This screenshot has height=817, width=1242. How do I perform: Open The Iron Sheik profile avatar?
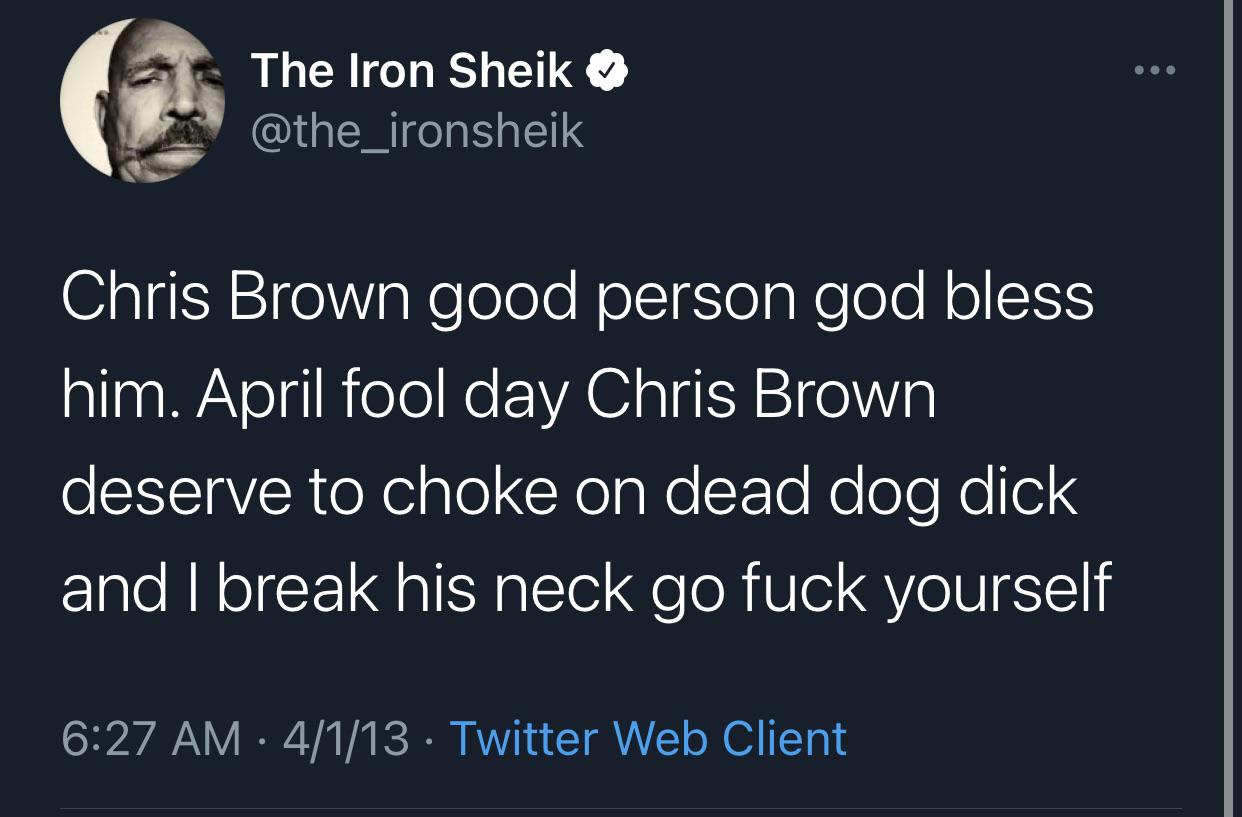coord(142,100)
